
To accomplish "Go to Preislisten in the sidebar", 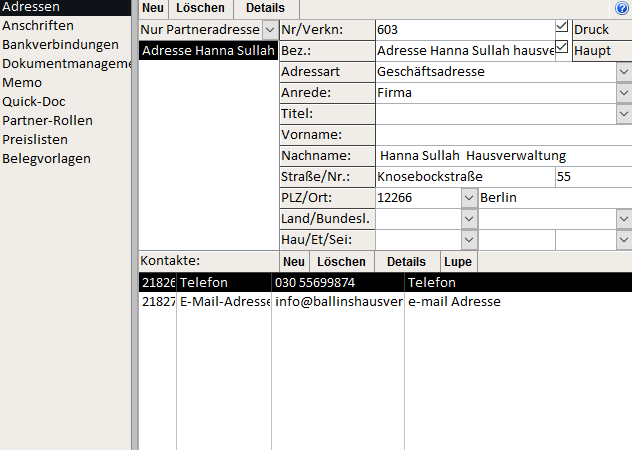I will coord(36,140).
